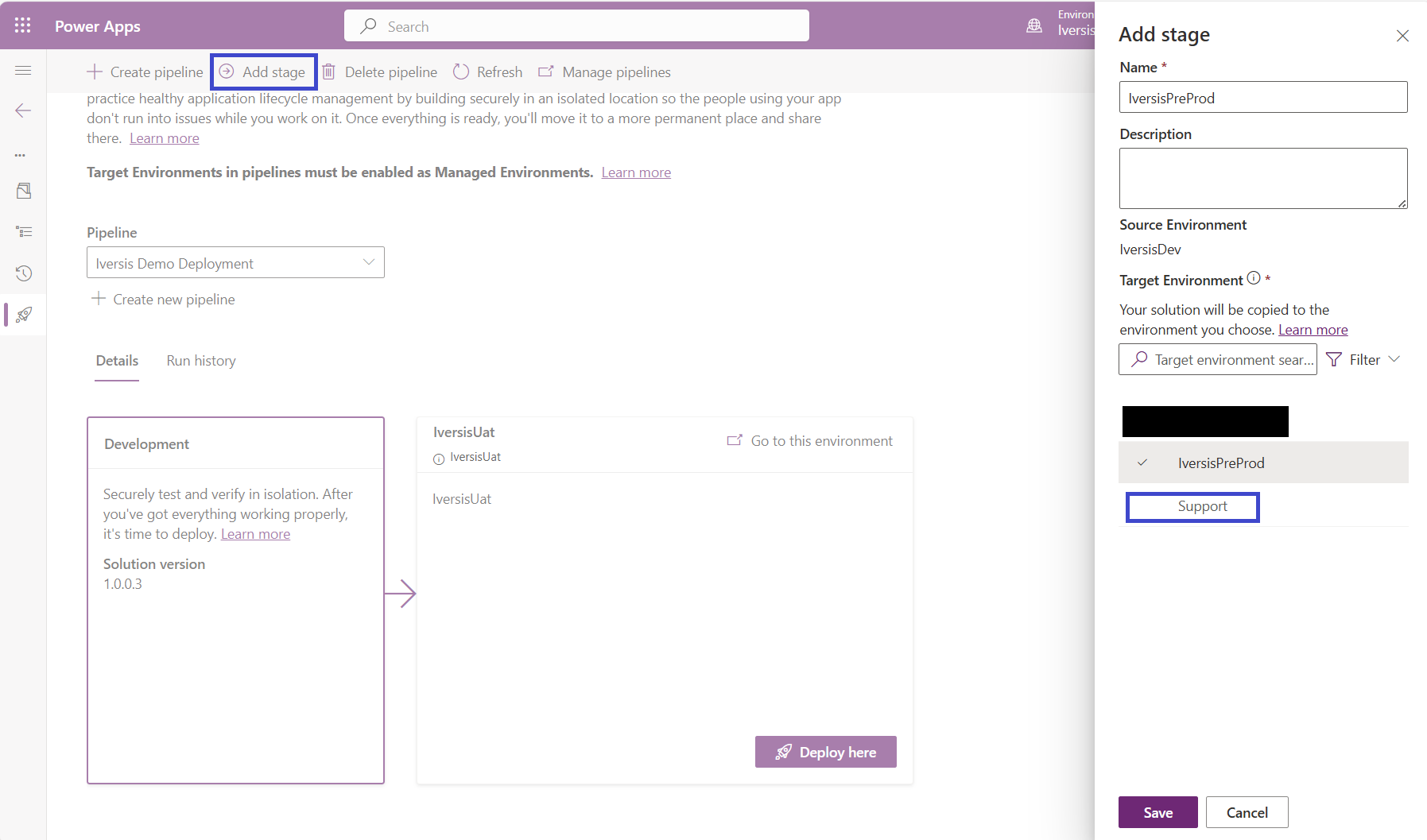Select IversisPreProd target environment
Image resolution: width=1427 pixels, height=840 pixels.
coord(1263,463)
